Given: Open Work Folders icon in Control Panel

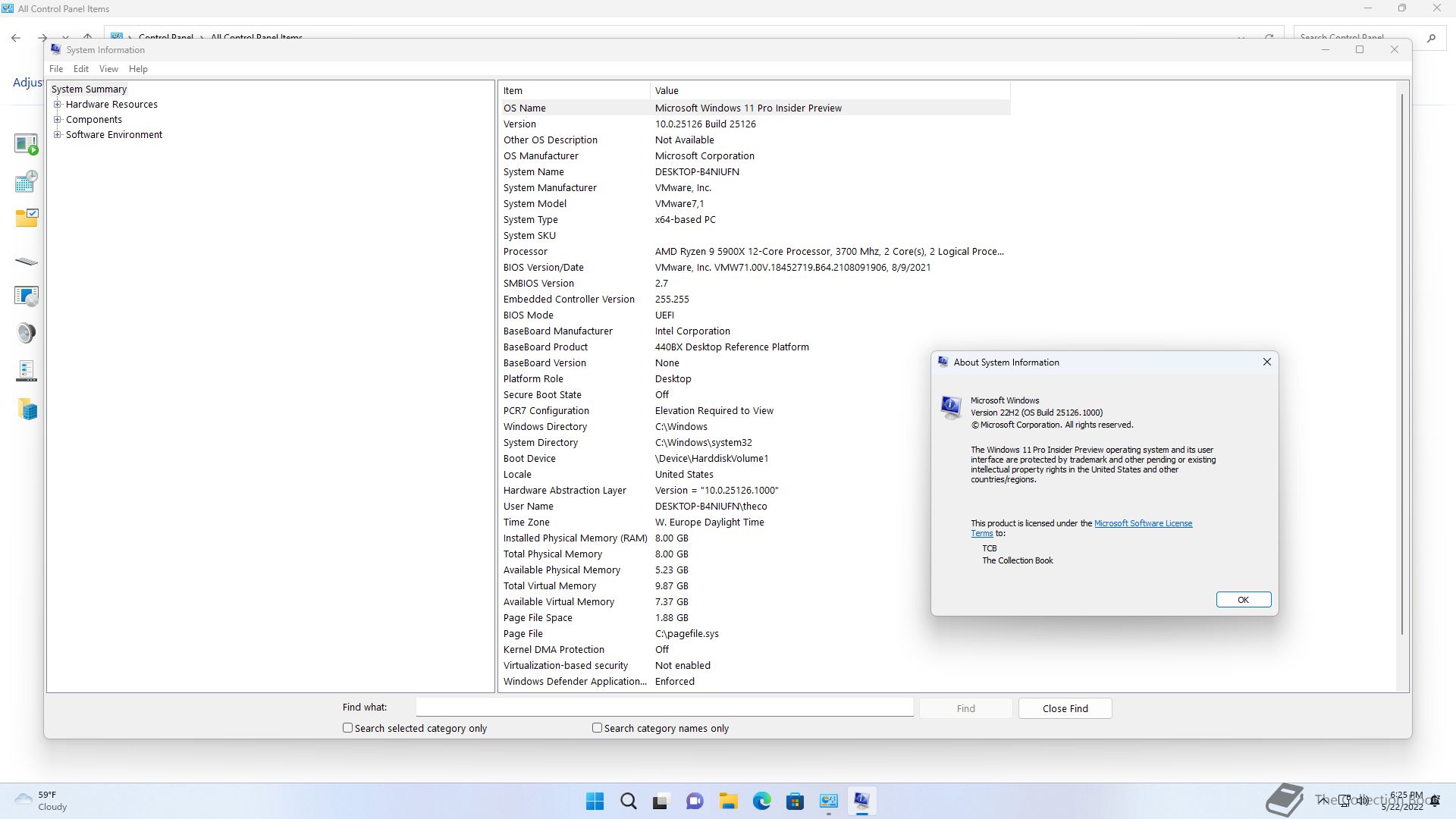Looking at the screenshot, I should pyautogui.click(x=26, y=409).
